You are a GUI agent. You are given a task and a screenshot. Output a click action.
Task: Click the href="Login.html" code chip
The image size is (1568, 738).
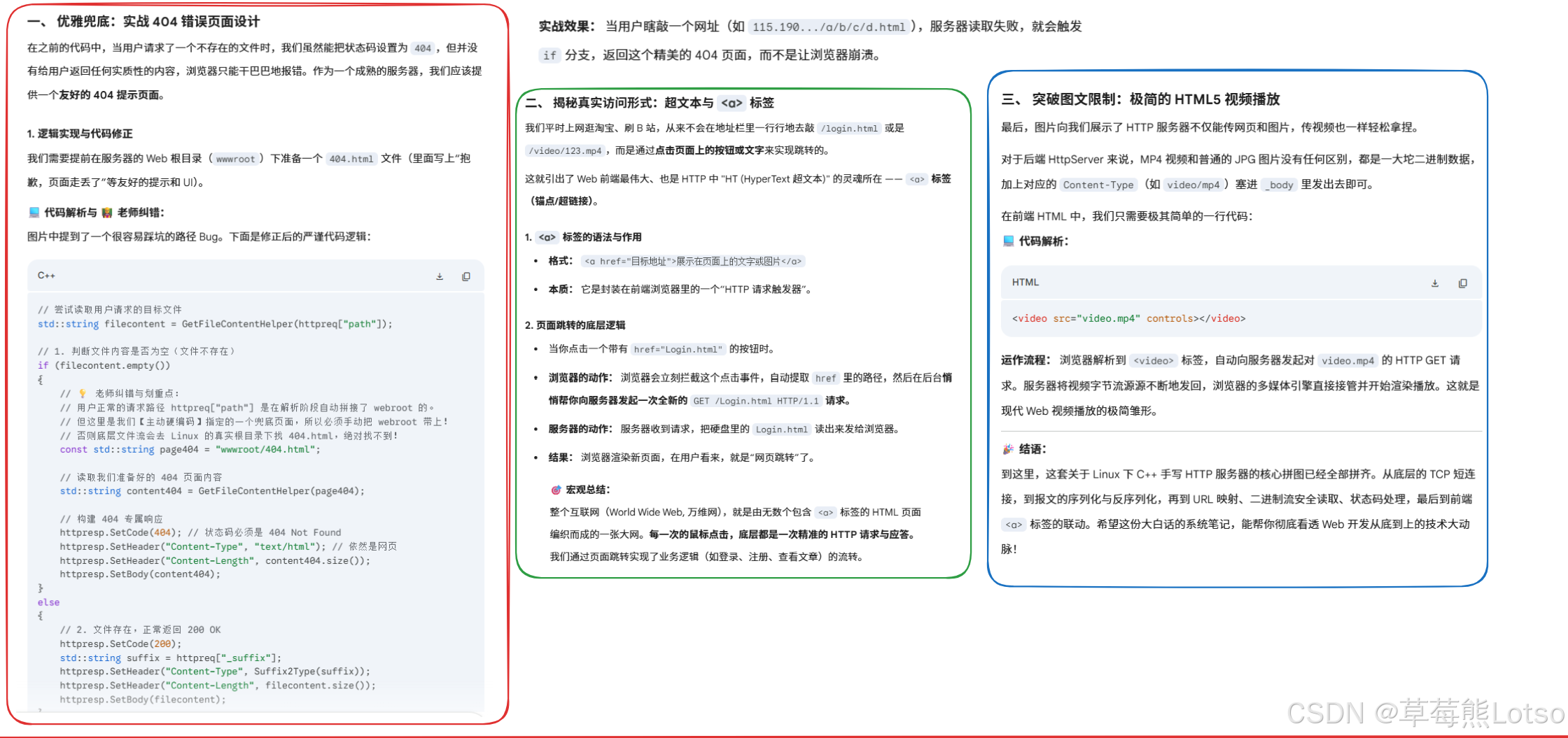tap(678, 350)
